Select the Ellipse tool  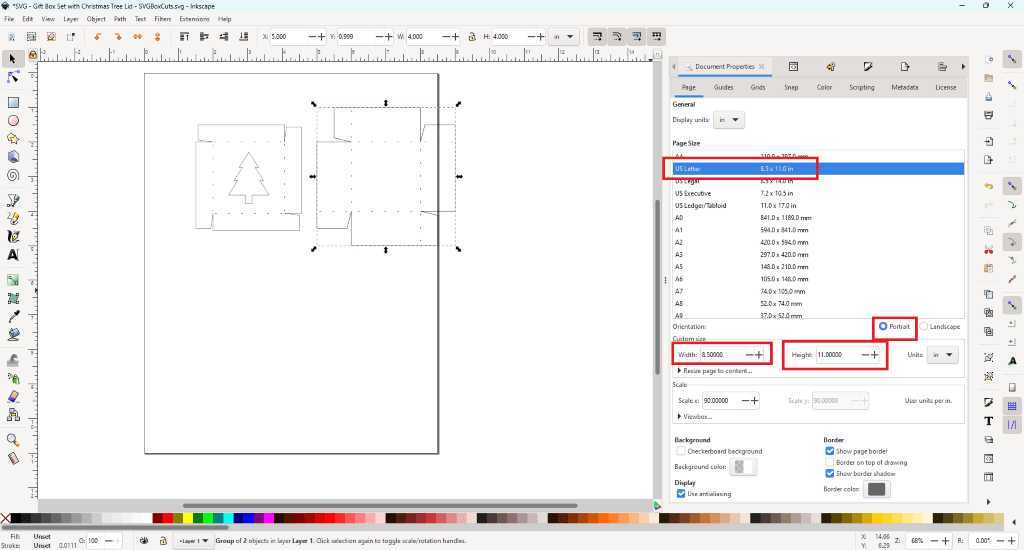click(x=14, y=120)
